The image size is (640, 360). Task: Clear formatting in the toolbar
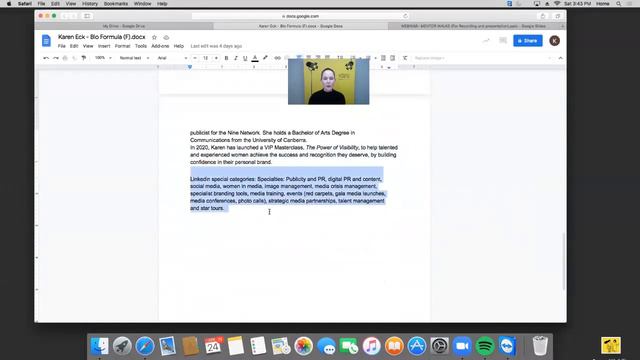[405, 58]
